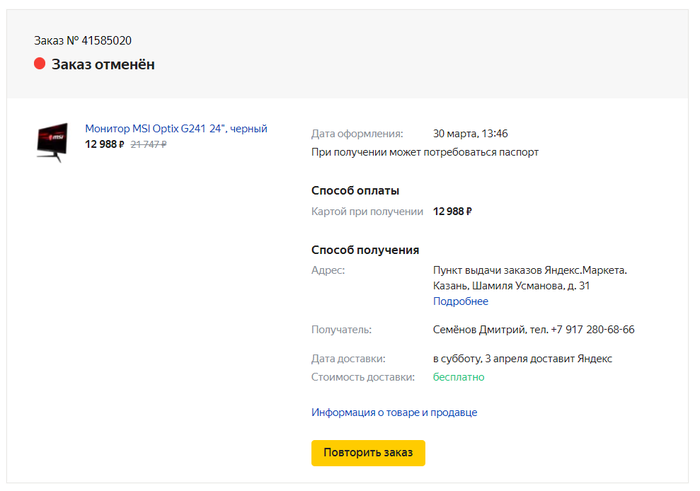Click the crossed-out old price 21 747 ₽
The height and width of the screenshot is (491, 700).
pos(148,145)
